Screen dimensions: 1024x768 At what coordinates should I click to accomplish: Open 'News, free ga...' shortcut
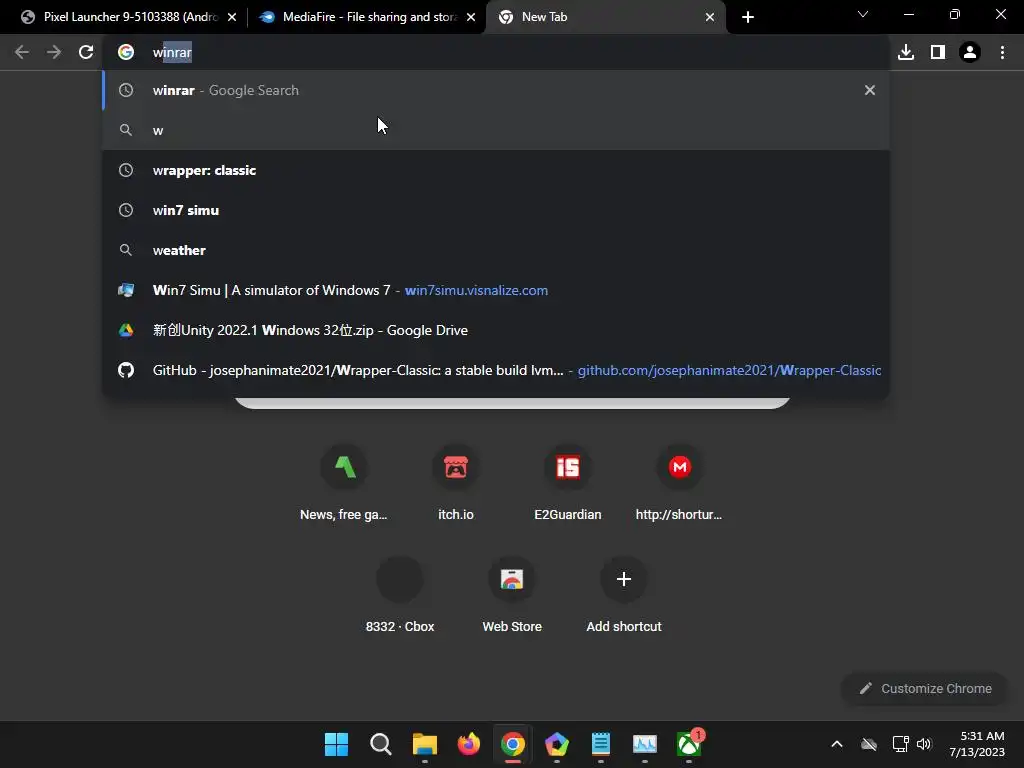pyautogui.click(x=344, y=483)
